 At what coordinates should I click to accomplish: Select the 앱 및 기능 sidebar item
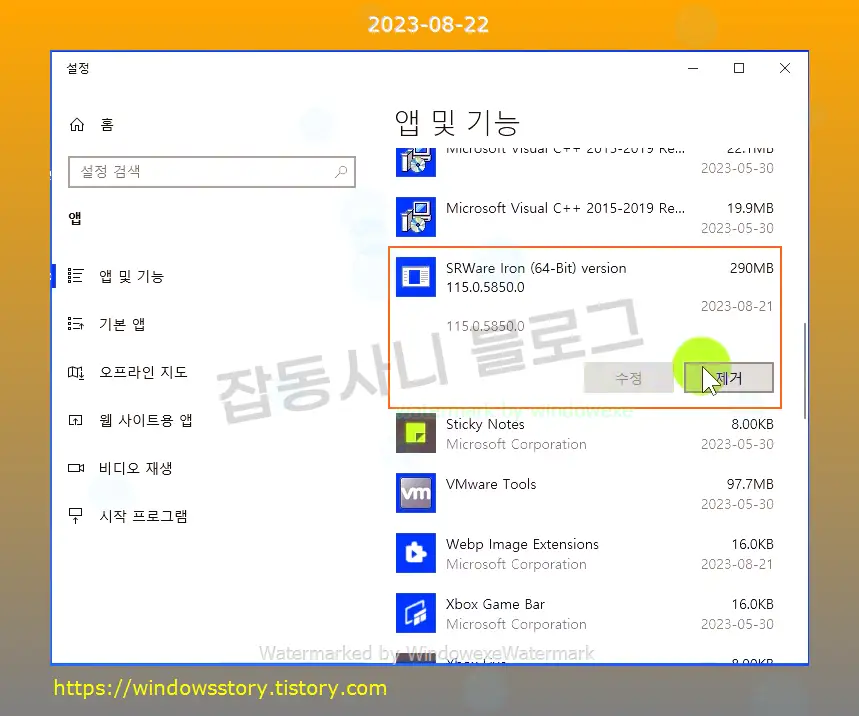click(x=131, y=276)
